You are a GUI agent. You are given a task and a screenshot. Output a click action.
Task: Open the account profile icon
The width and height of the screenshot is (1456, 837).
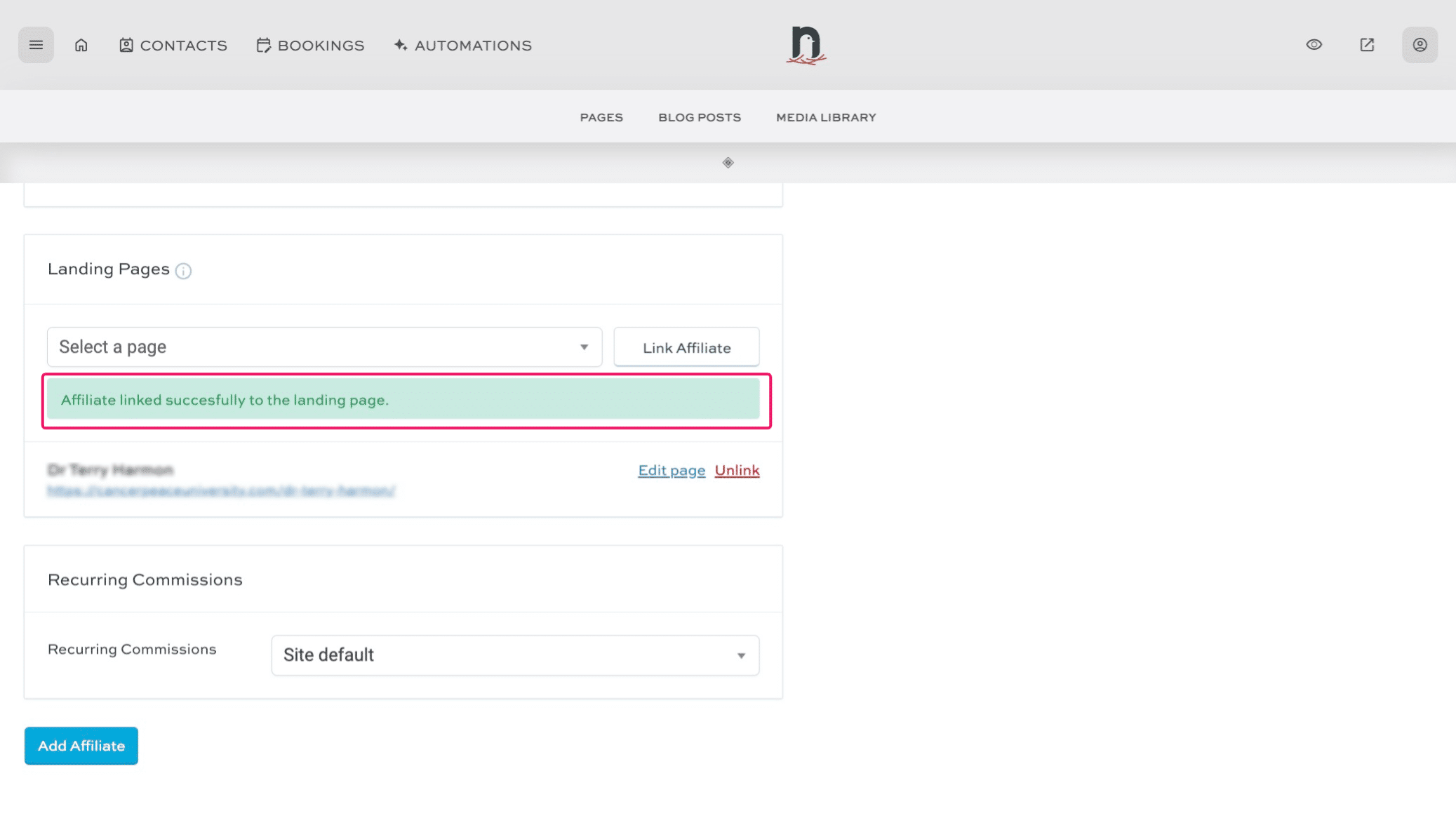point(1420,44)
